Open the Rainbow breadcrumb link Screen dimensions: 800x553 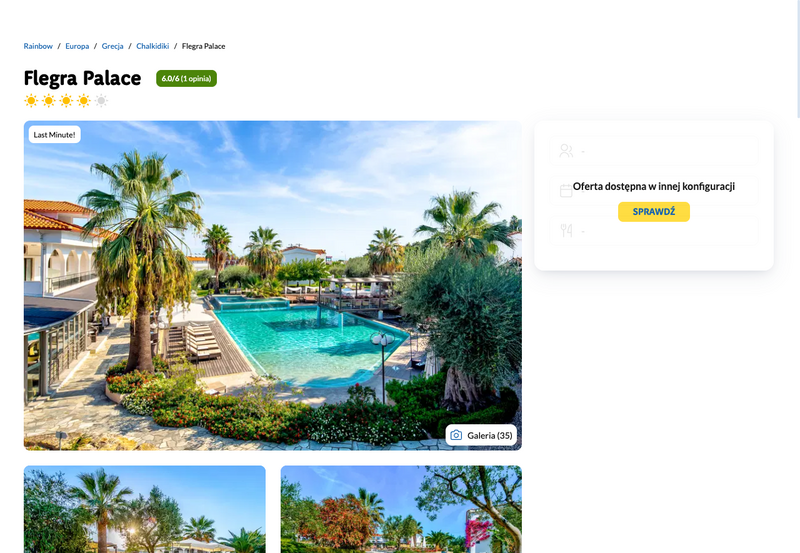point(38,46)
